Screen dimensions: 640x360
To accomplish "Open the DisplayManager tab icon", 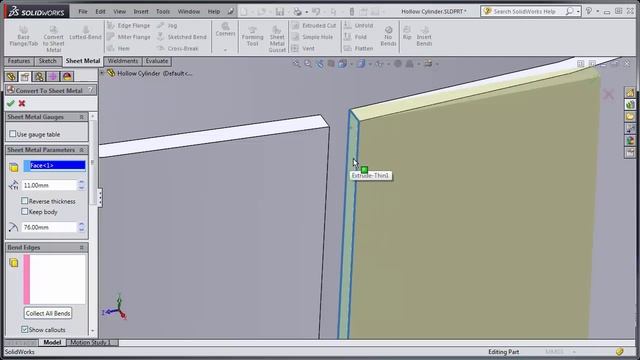I will [x=67, y=76].
